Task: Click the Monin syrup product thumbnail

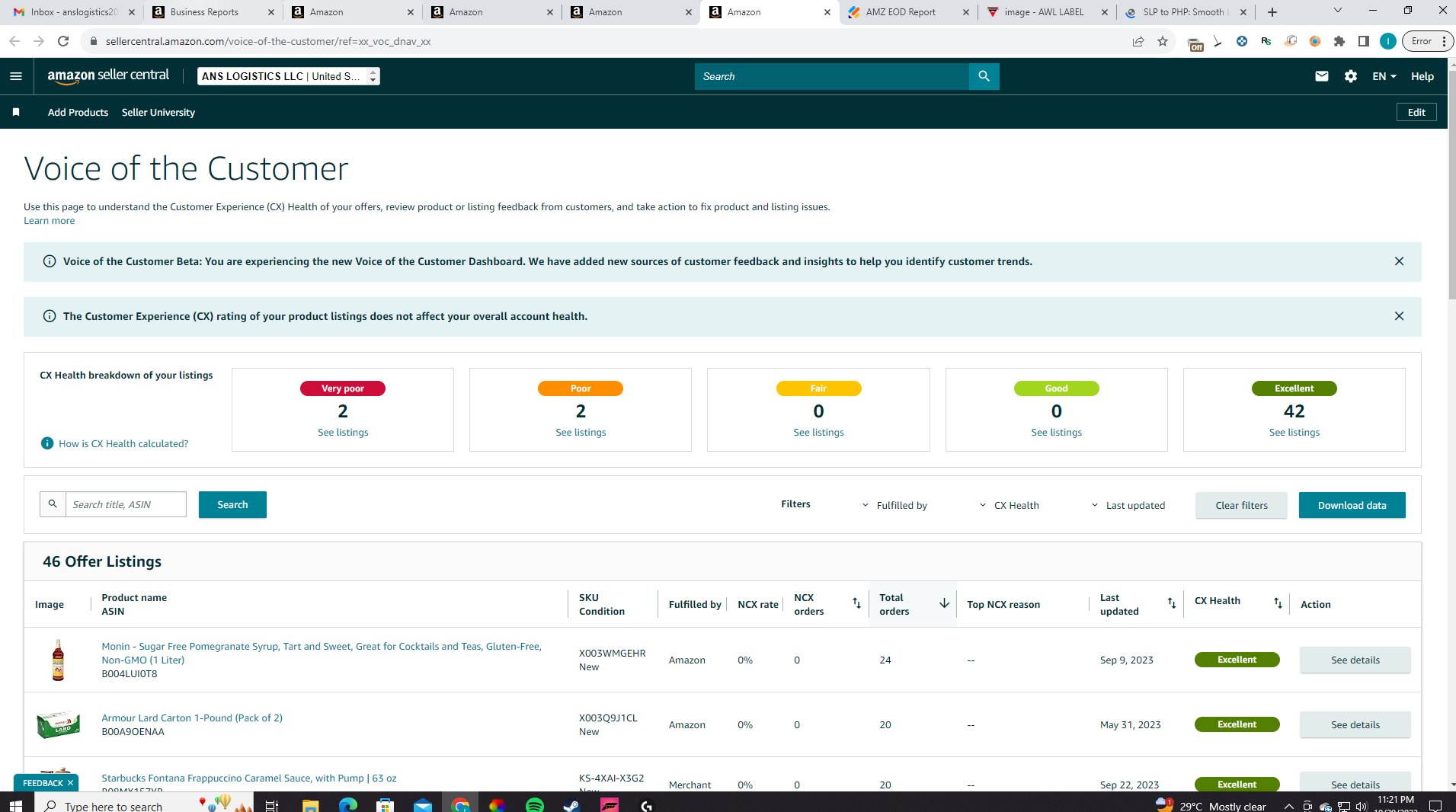Action: 58,660
